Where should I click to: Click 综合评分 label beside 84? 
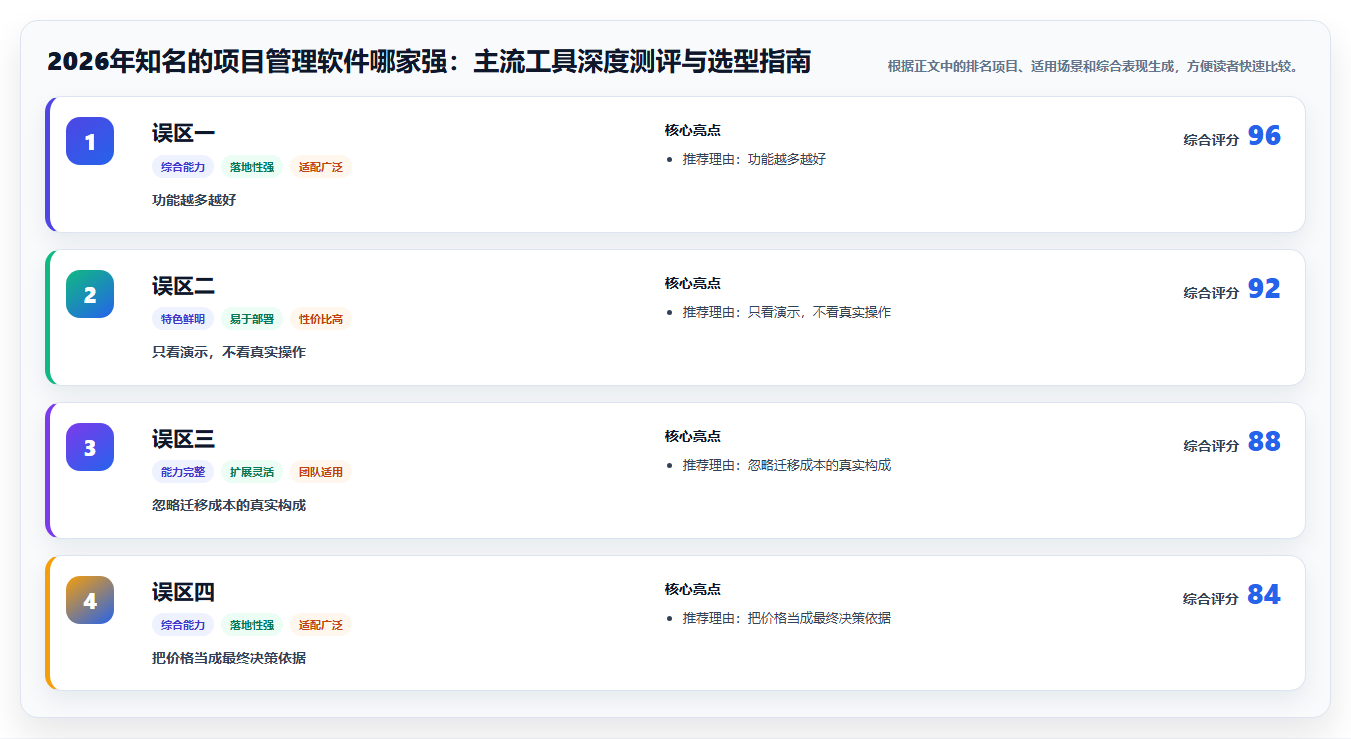coord(1211,599)
